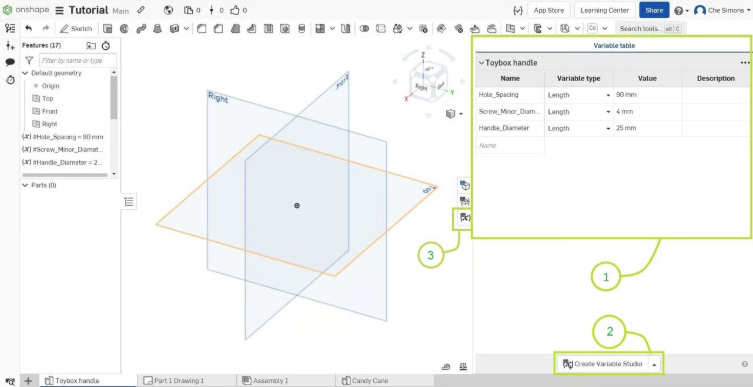Select the Draft tool
The image size is (753, 387).
pos(235,28)
